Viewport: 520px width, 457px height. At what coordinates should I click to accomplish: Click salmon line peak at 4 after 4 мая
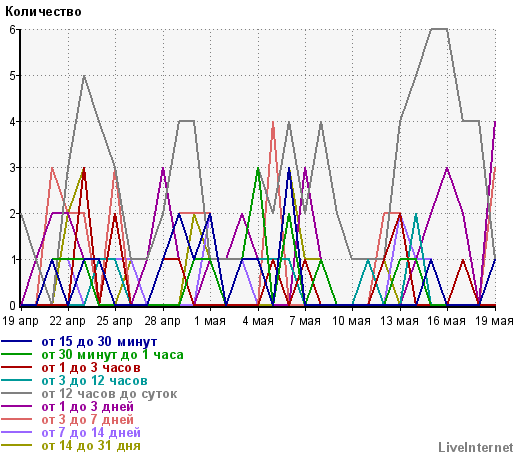tap(273, 122)
